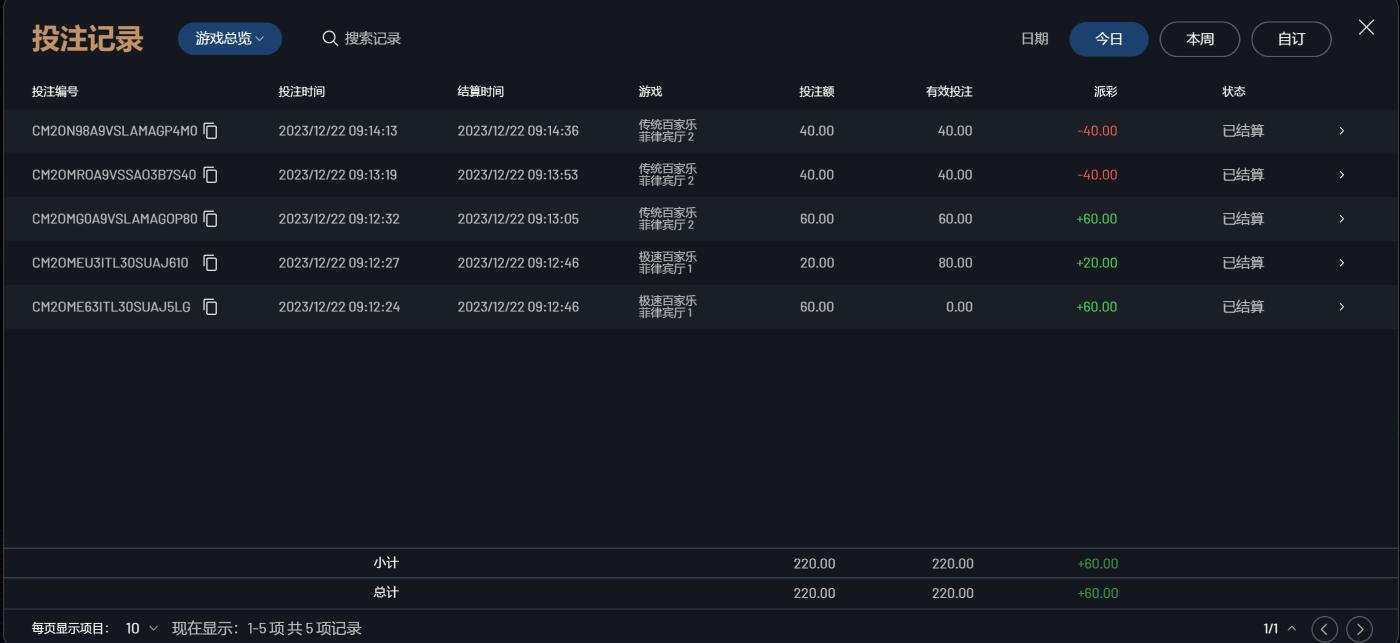Expand the 1/1 page selector

click(1280, 629)
